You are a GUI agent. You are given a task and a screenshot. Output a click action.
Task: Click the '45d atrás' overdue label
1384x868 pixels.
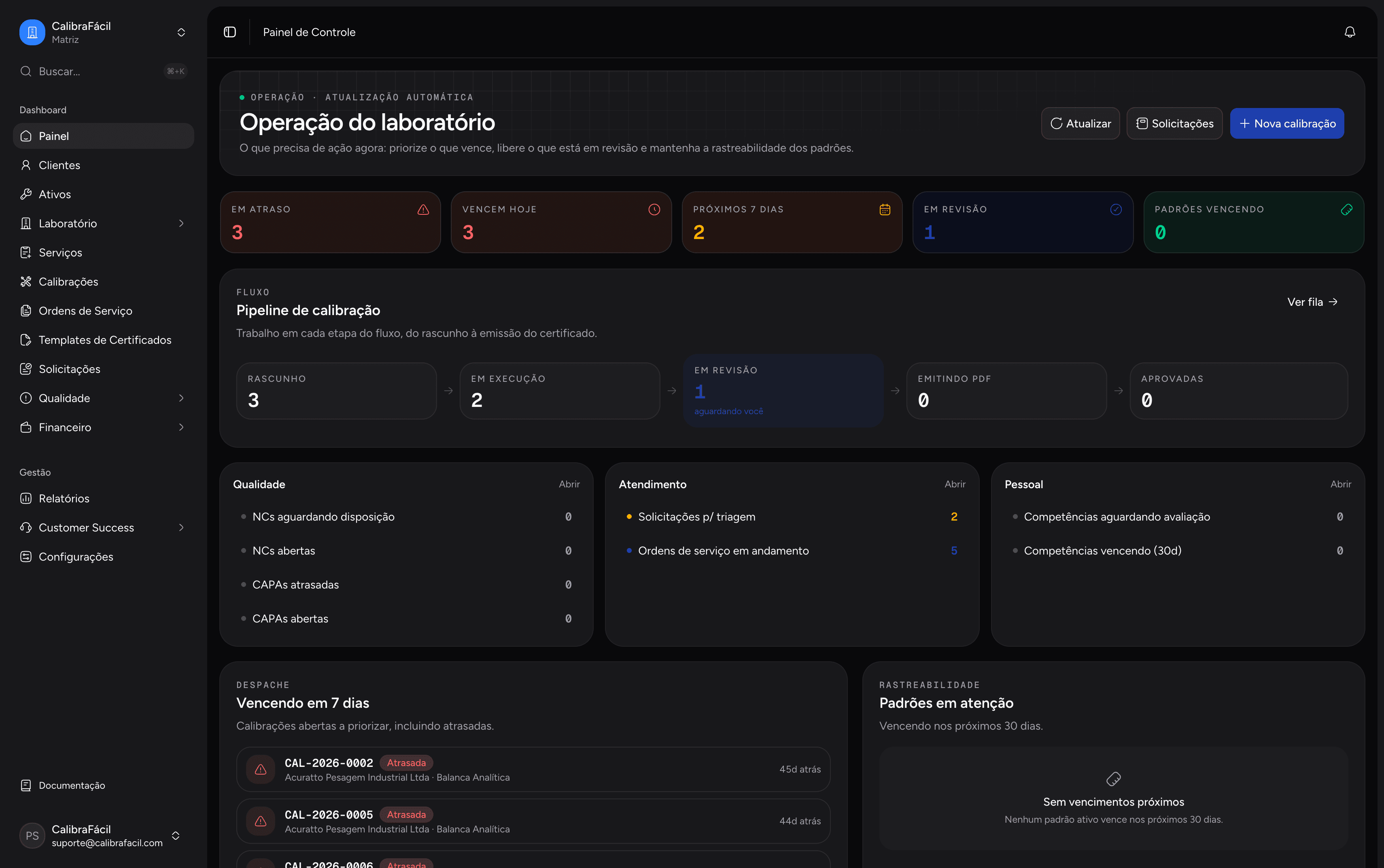[800, 769]
